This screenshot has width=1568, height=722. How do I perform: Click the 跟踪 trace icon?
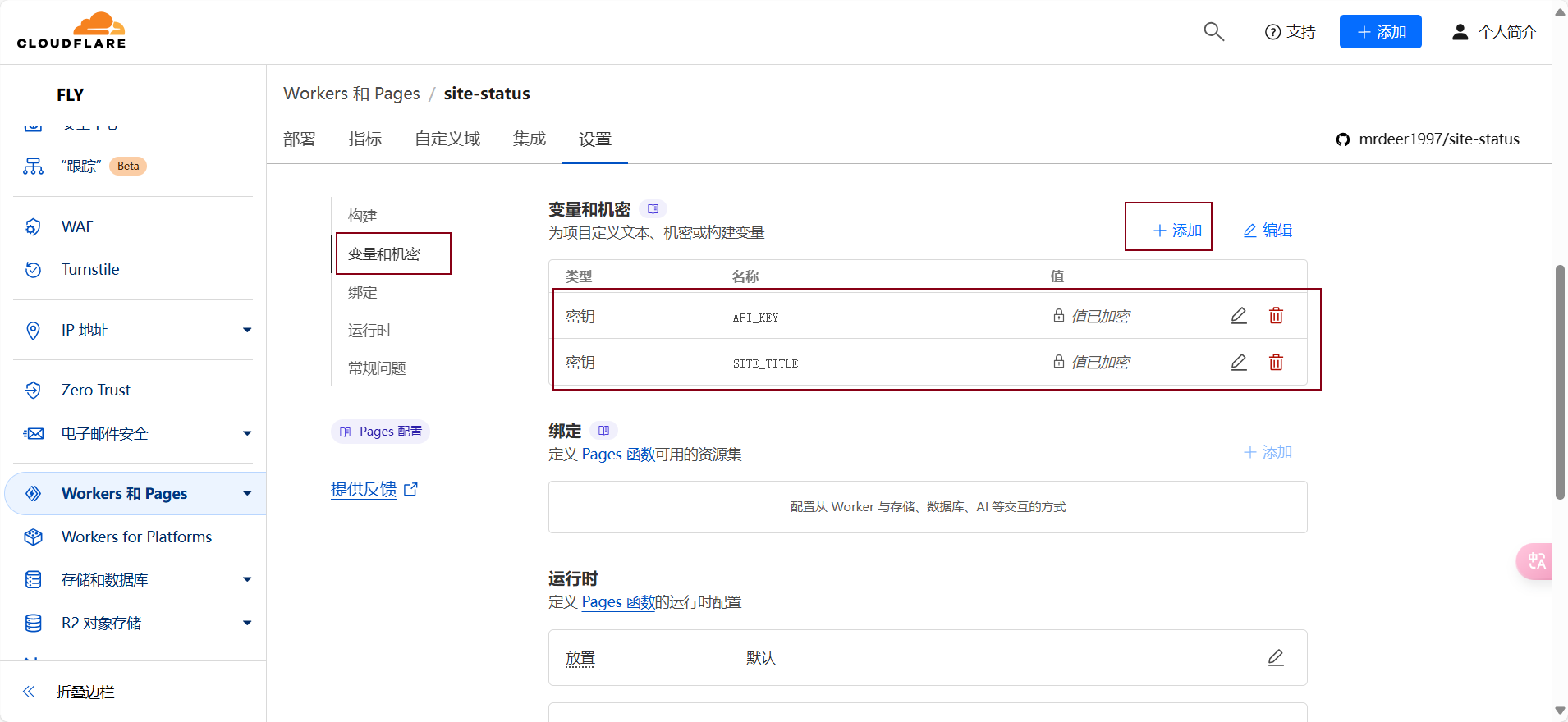33,166
